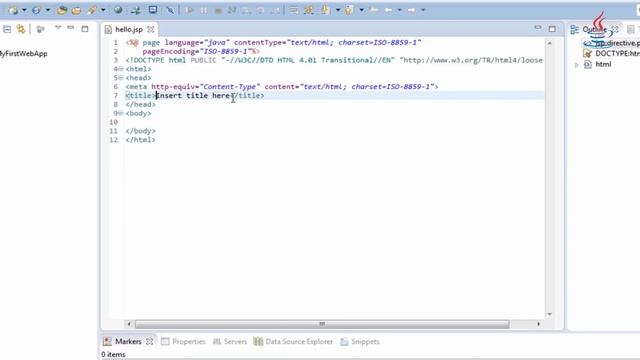The height and width of the screenshot is (360, 640).
Task: Click 'Insert title here' text on line 7
Action: 193,96
